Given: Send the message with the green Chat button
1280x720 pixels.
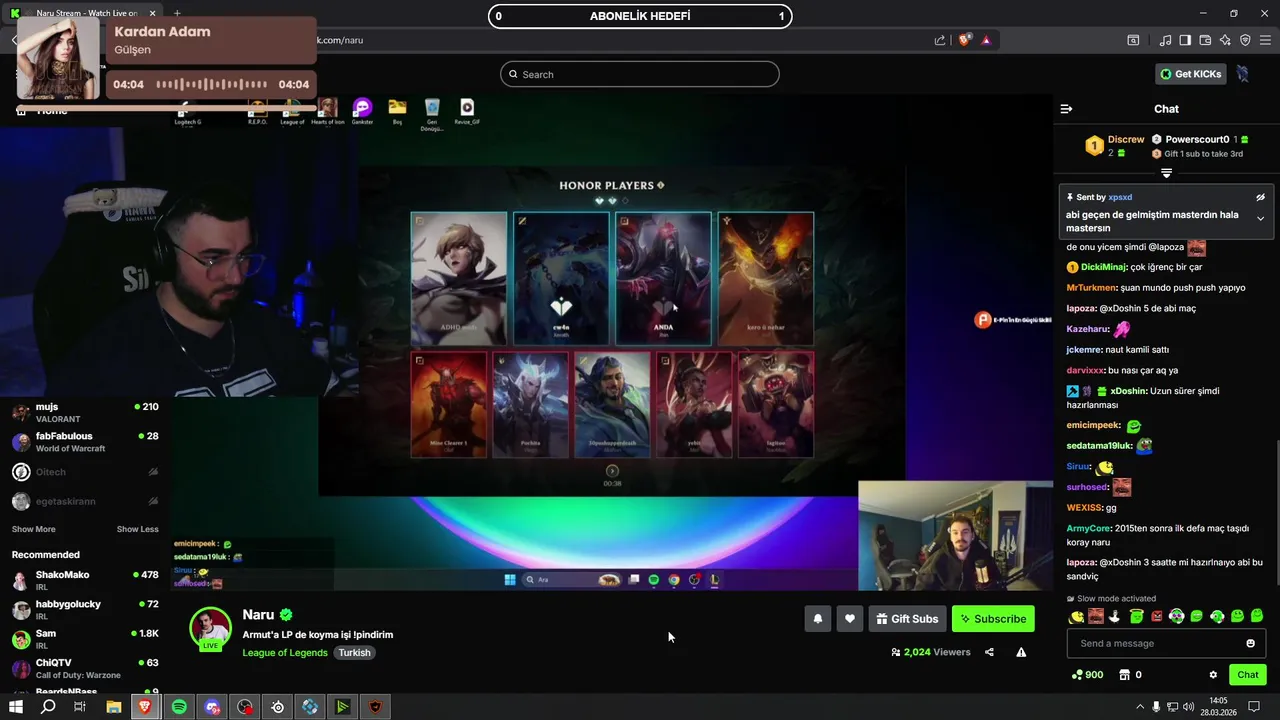Looking at the screenshot, I should point(1247,675).
